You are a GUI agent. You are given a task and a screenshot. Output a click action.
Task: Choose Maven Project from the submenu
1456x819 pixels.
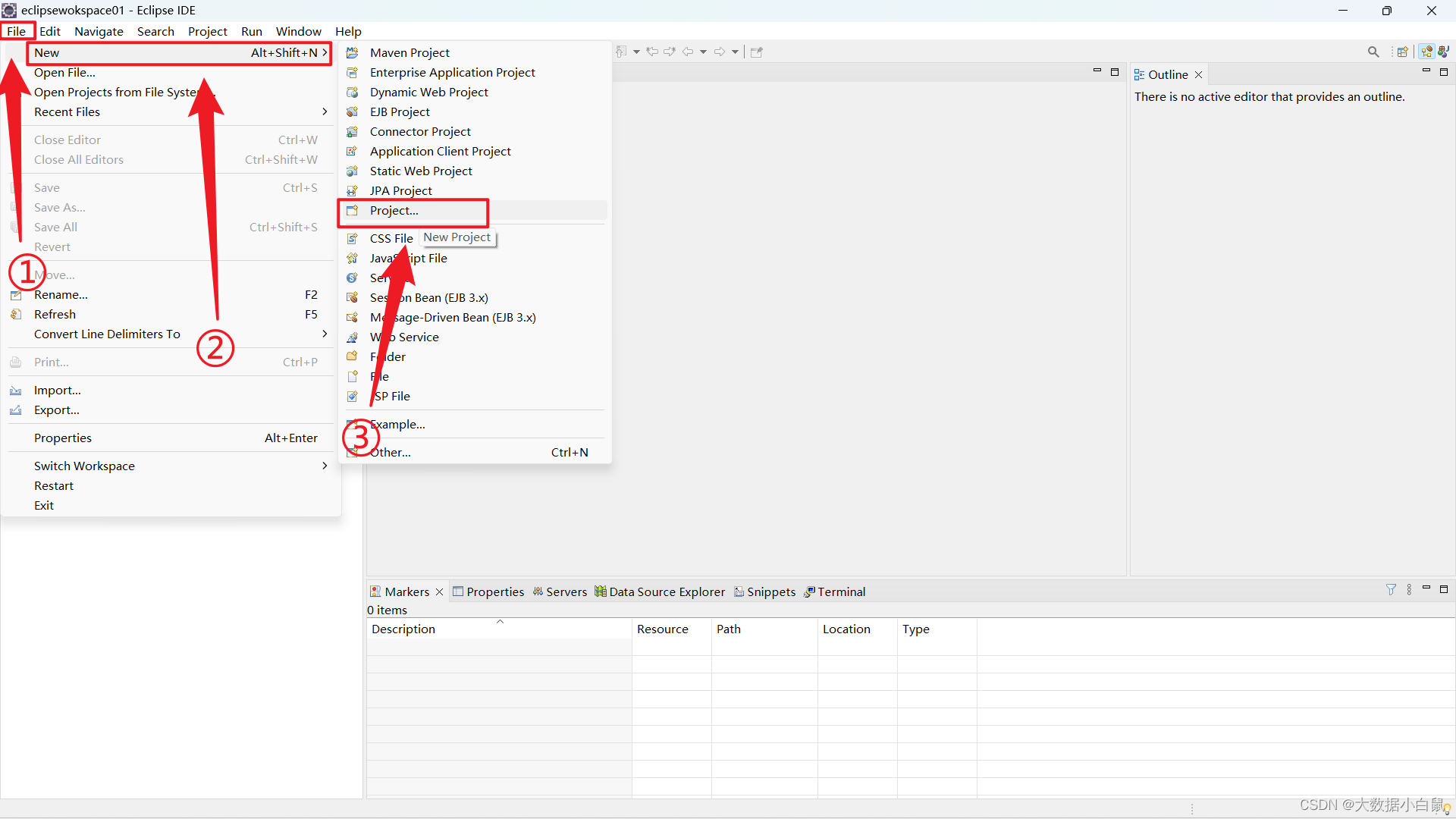[x=409, y=52]
